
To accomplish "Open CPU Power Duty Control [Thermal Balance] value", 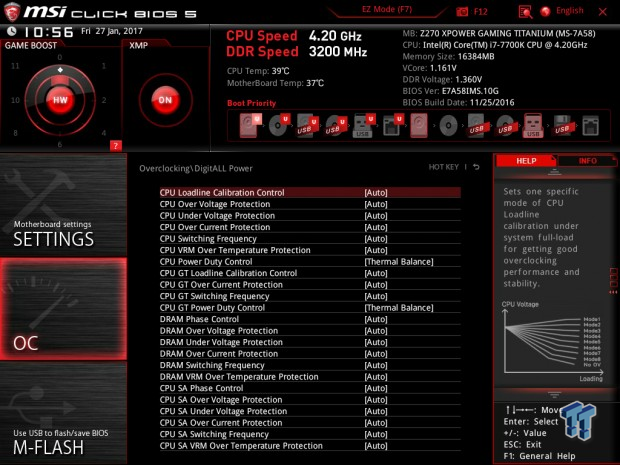I will point(399,262).
